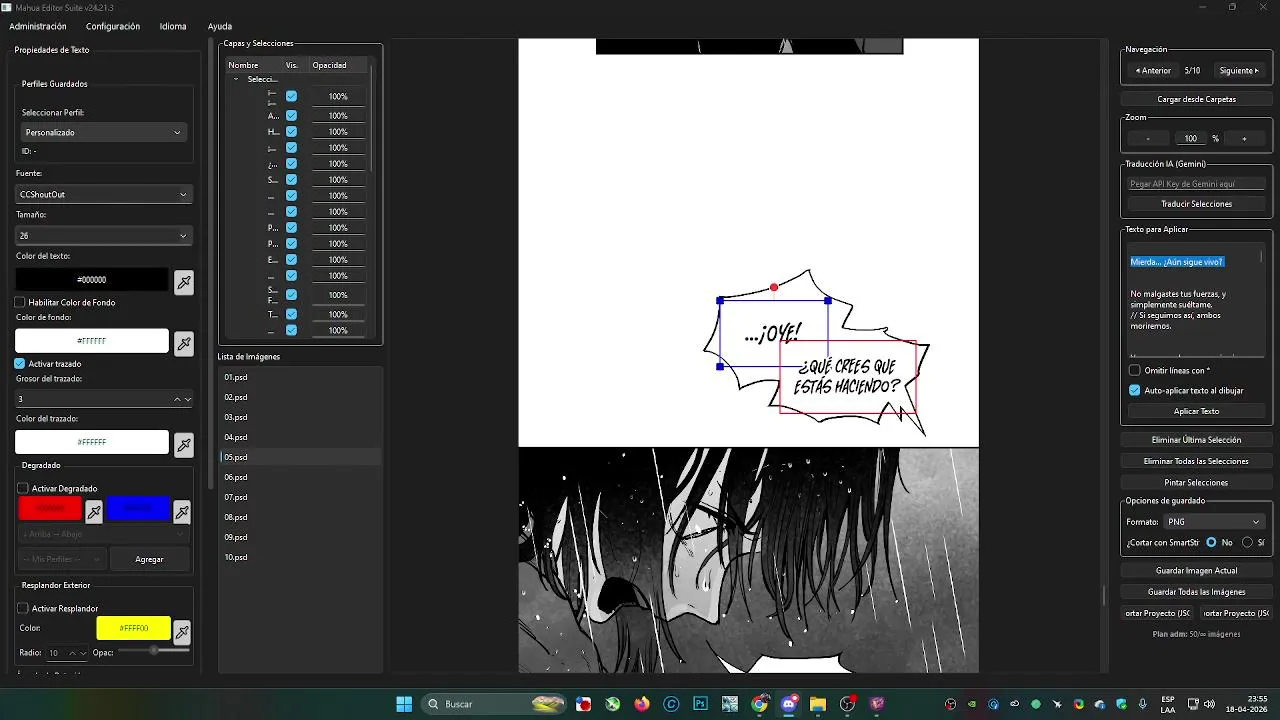Click Eliminar Última Selección button
Viewport: 1280px width, 720px height.
coord(1196,440)
